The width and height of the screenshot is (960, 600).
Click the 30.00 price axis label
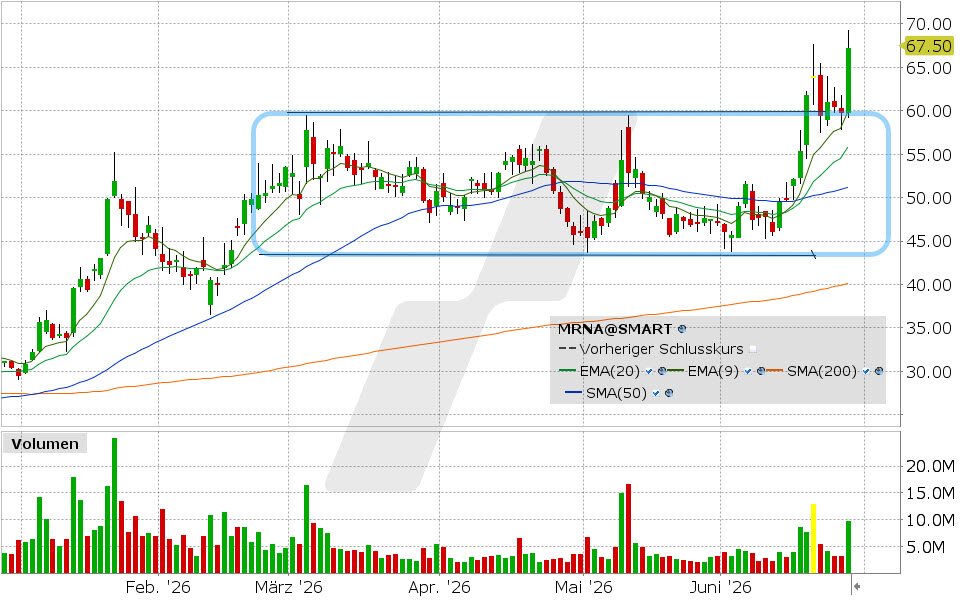click(929, 372)
